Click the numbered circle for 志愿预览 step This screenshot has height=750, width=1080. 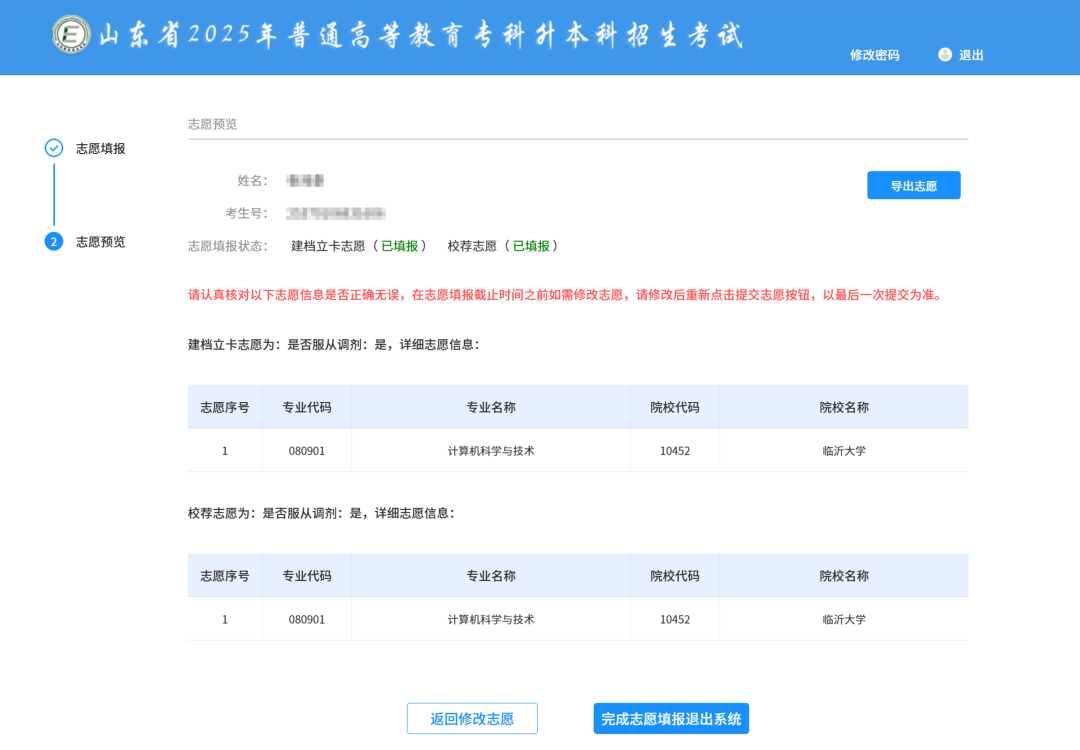[53, 241]
